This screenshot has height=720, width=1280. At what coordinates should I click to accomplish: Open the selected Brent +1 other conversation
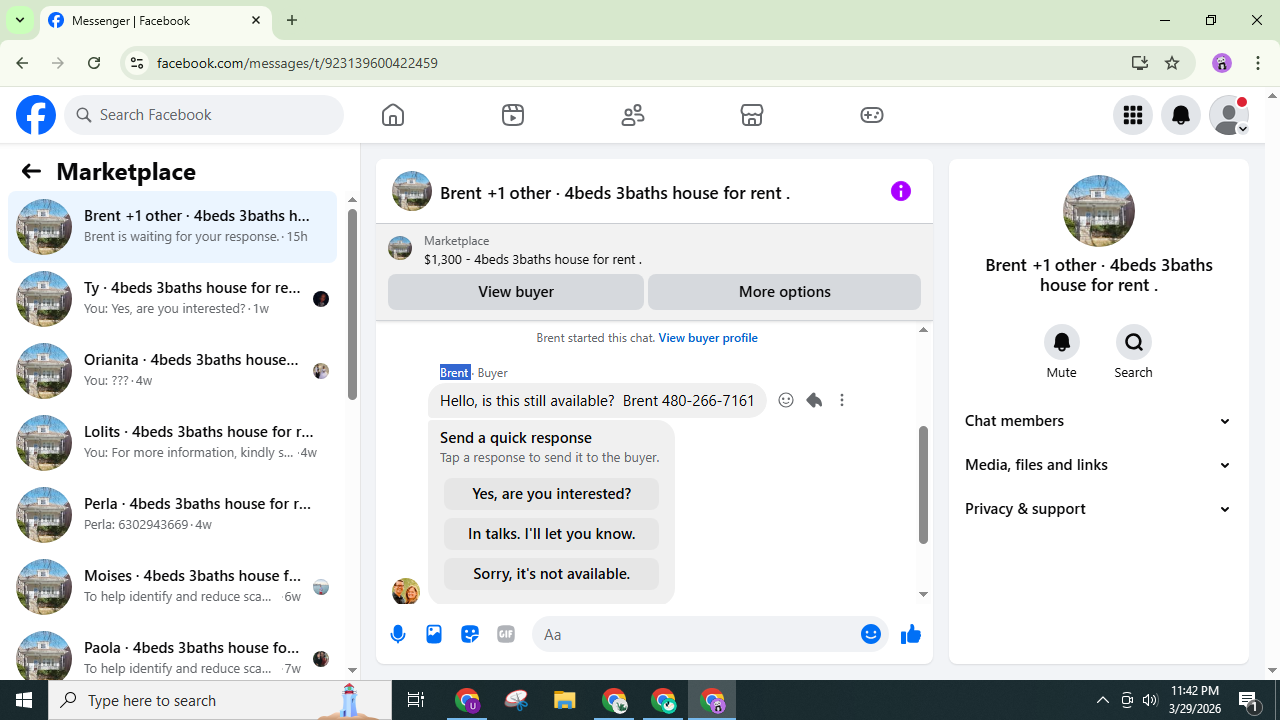pyautogui.click(x=172, y=226)
